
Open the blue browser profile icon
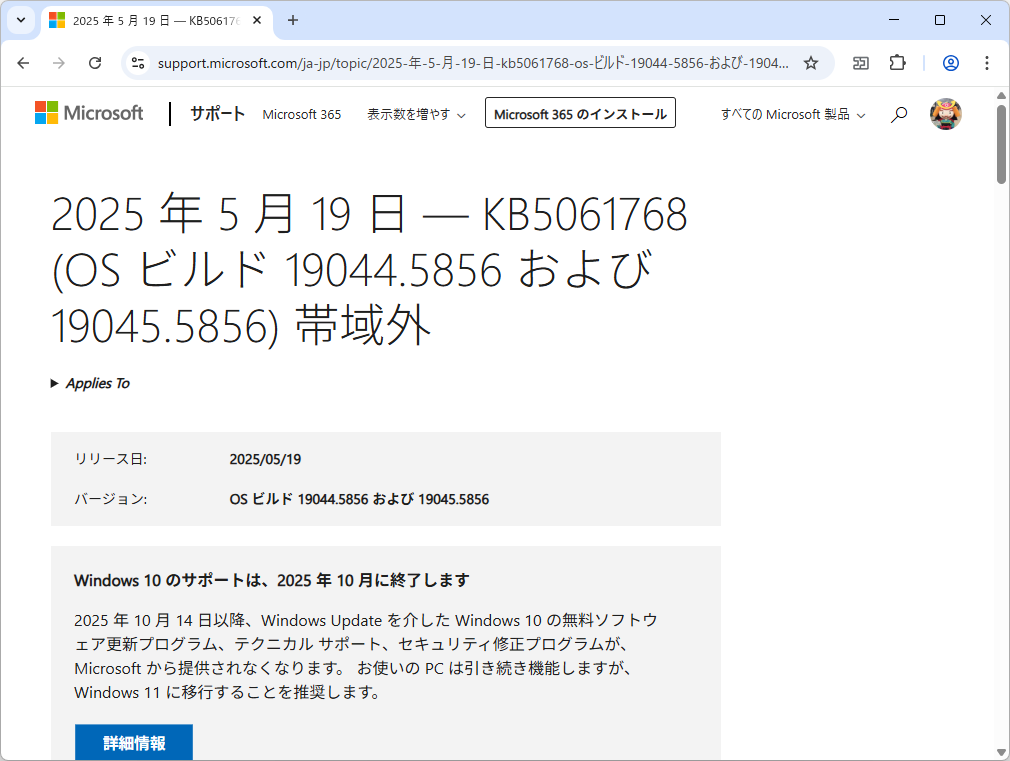click(x=949, y=62)
